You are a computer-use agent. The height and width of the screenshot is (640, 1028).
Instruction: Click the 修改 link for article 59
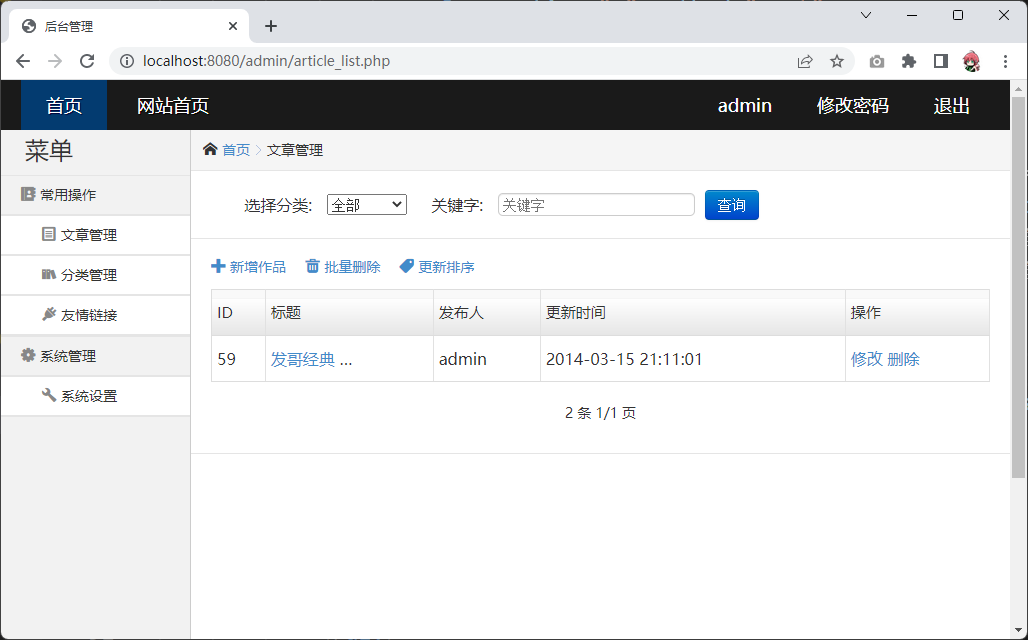point(866,359)
